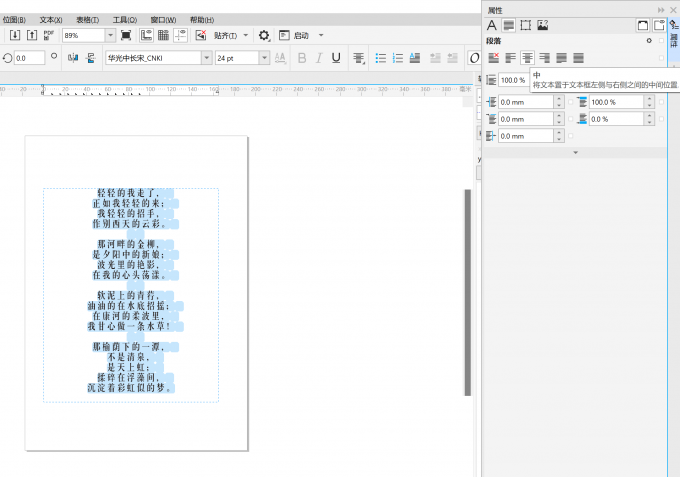
Task: Click the 贴齐 snap button
Action: pos(224,35)
